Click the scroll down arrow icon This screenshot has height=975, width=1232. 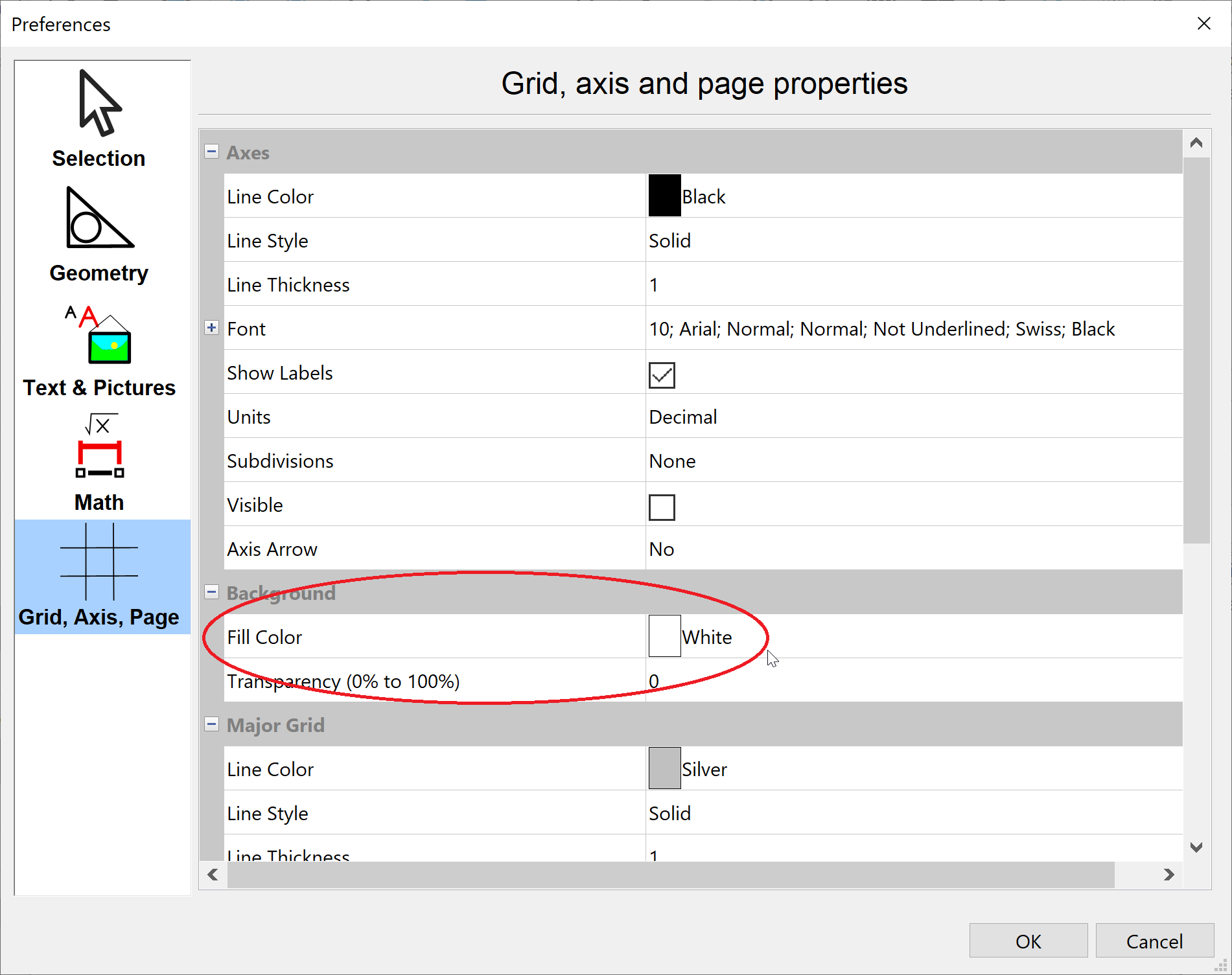tap(1196, 847)
